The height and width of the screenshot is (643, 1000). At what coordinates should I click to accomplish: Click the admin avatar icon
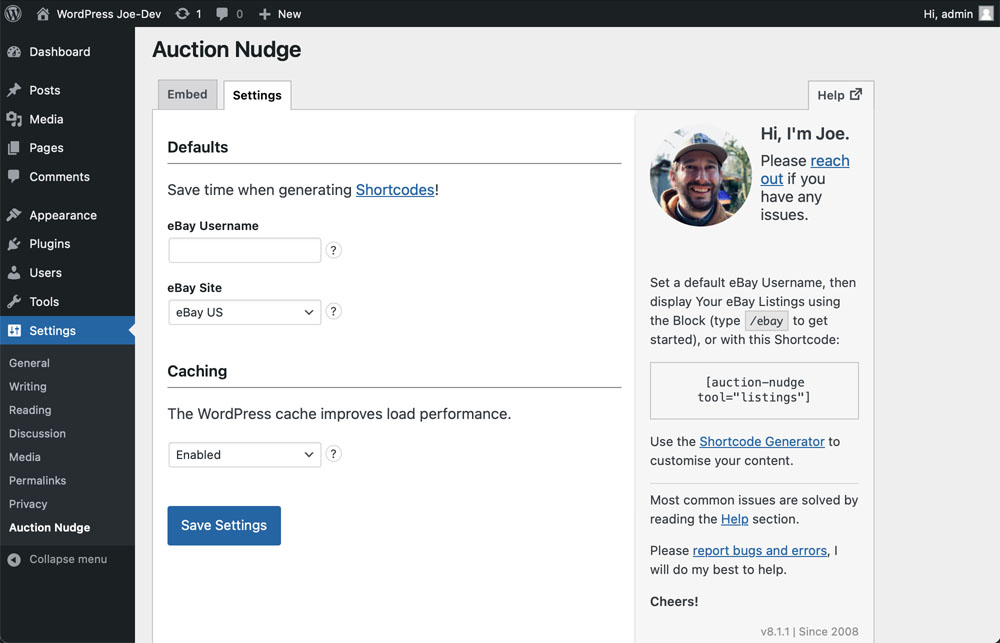click(x=986, y=13)
